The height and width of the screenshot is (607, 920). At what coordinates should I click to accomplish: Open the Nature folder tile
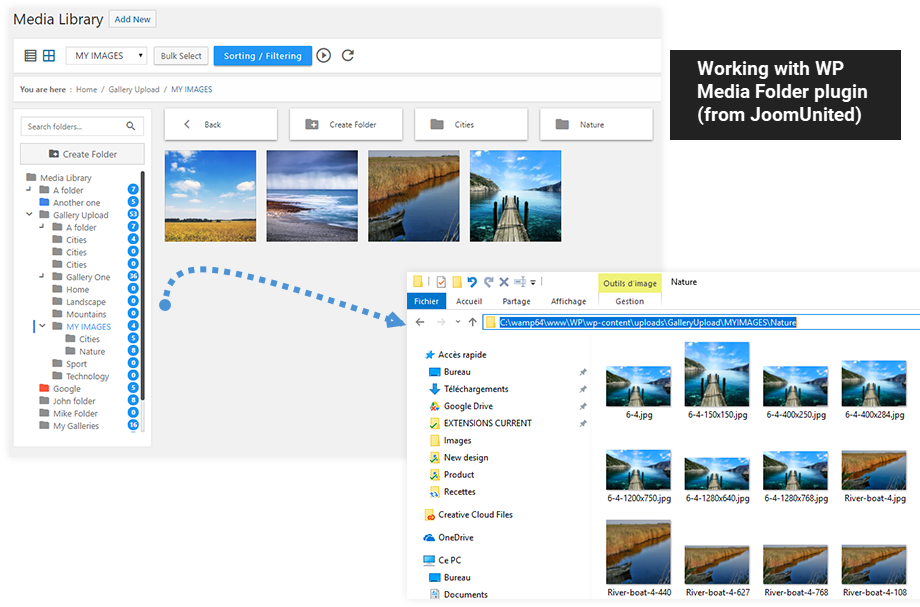click(x=596, y=124)
